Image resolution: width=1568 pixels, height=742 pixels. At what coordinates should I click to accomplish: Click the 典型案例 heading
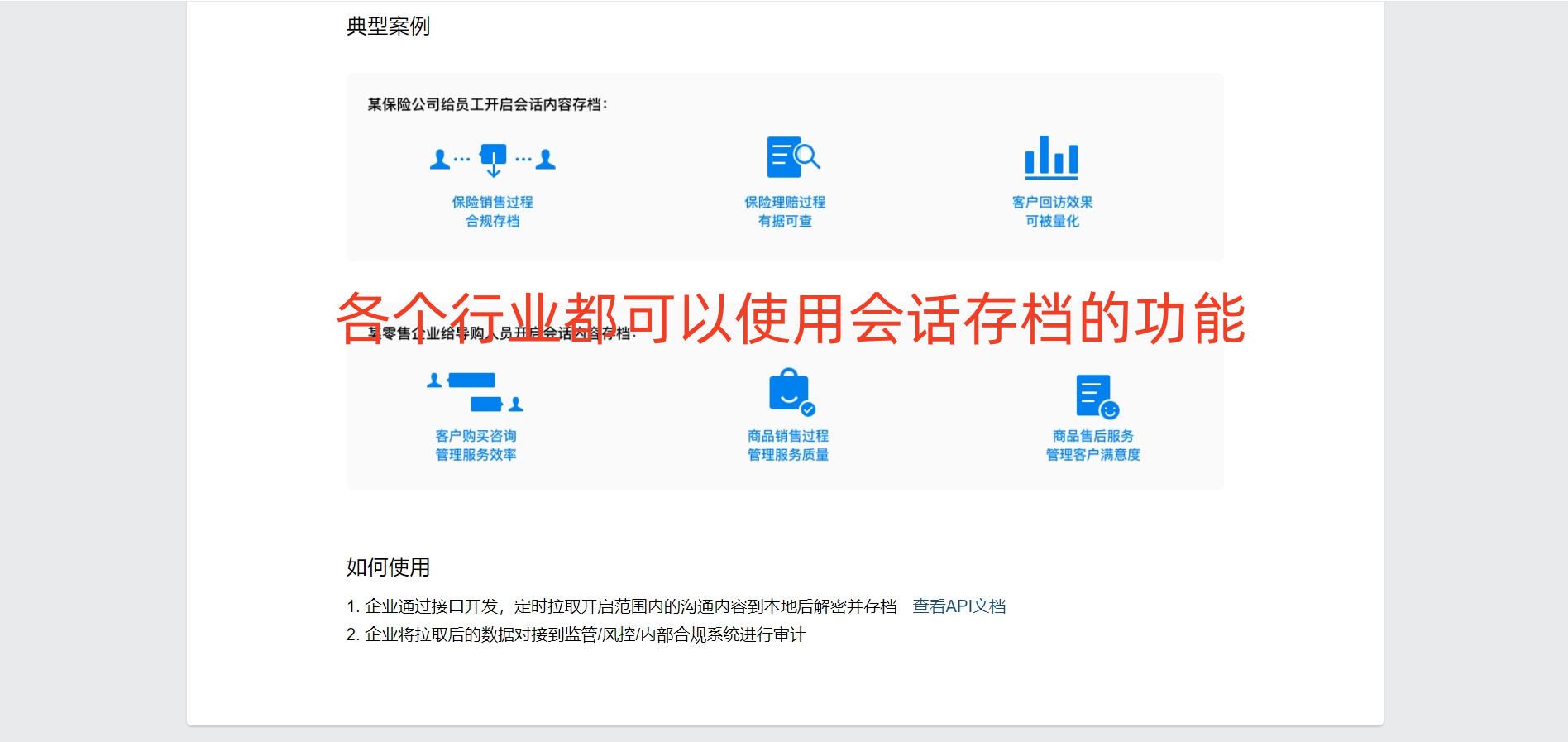click(x=388, y=26)
